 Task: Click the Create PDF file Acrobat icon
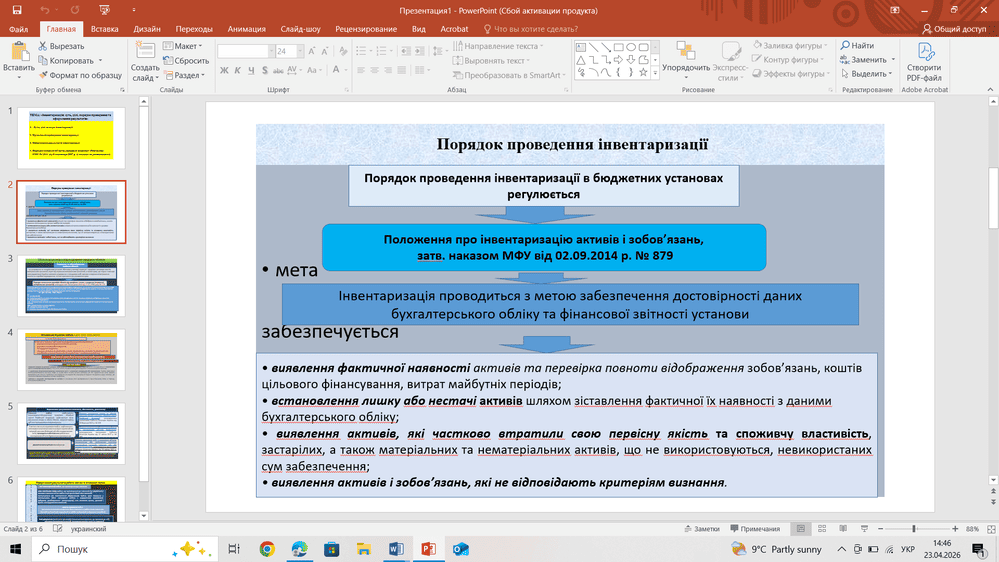pos(924,61)
